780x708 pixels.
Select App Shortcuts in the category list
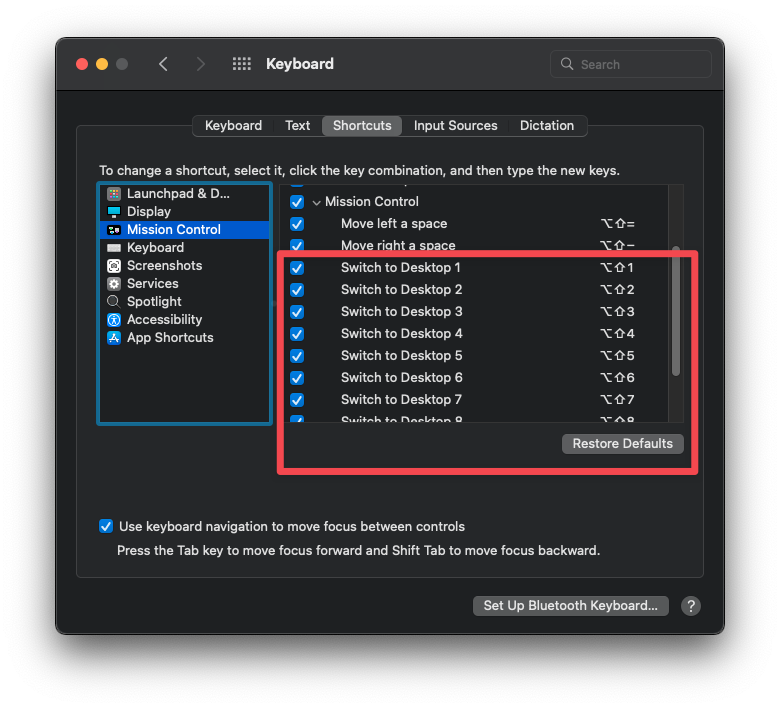(x=185, y=338)
